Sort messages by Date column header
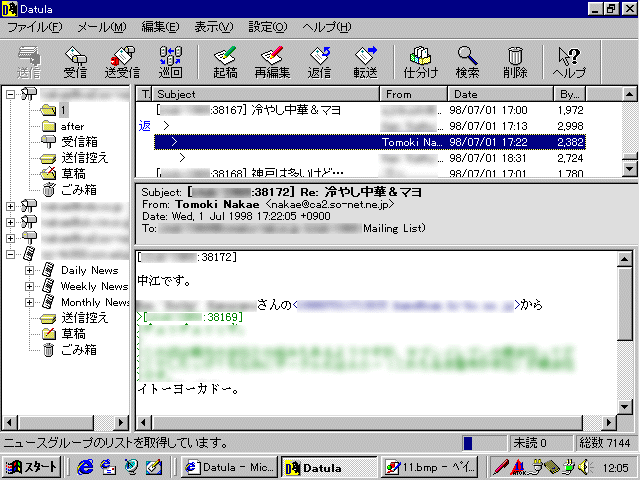640x480 pixels. coord(500,94)
